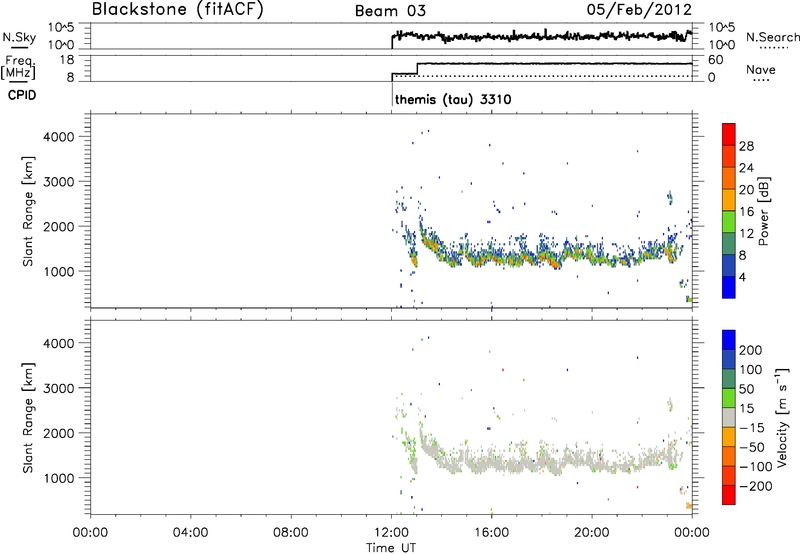Select the 16:00 time tick label

pyautogui.click(x=491, y=533)
